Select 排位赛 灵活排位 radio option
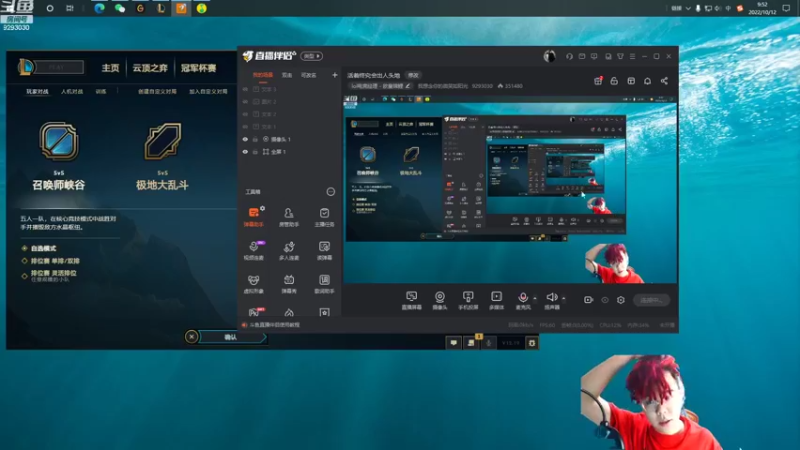Viewport: 800px width, 450px height. click(49, 275)
